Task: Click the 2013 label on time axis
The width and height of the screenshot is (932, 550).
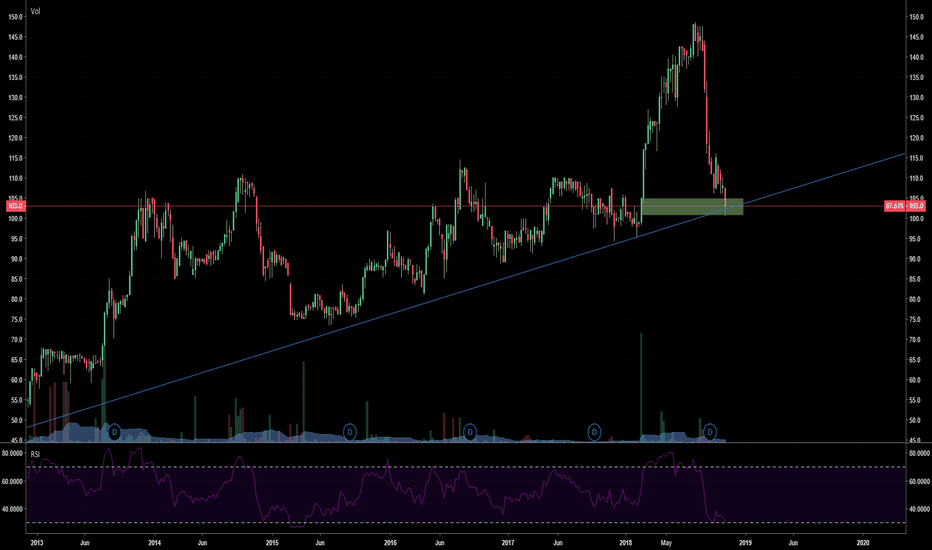Action: click(x=36, y=543)
